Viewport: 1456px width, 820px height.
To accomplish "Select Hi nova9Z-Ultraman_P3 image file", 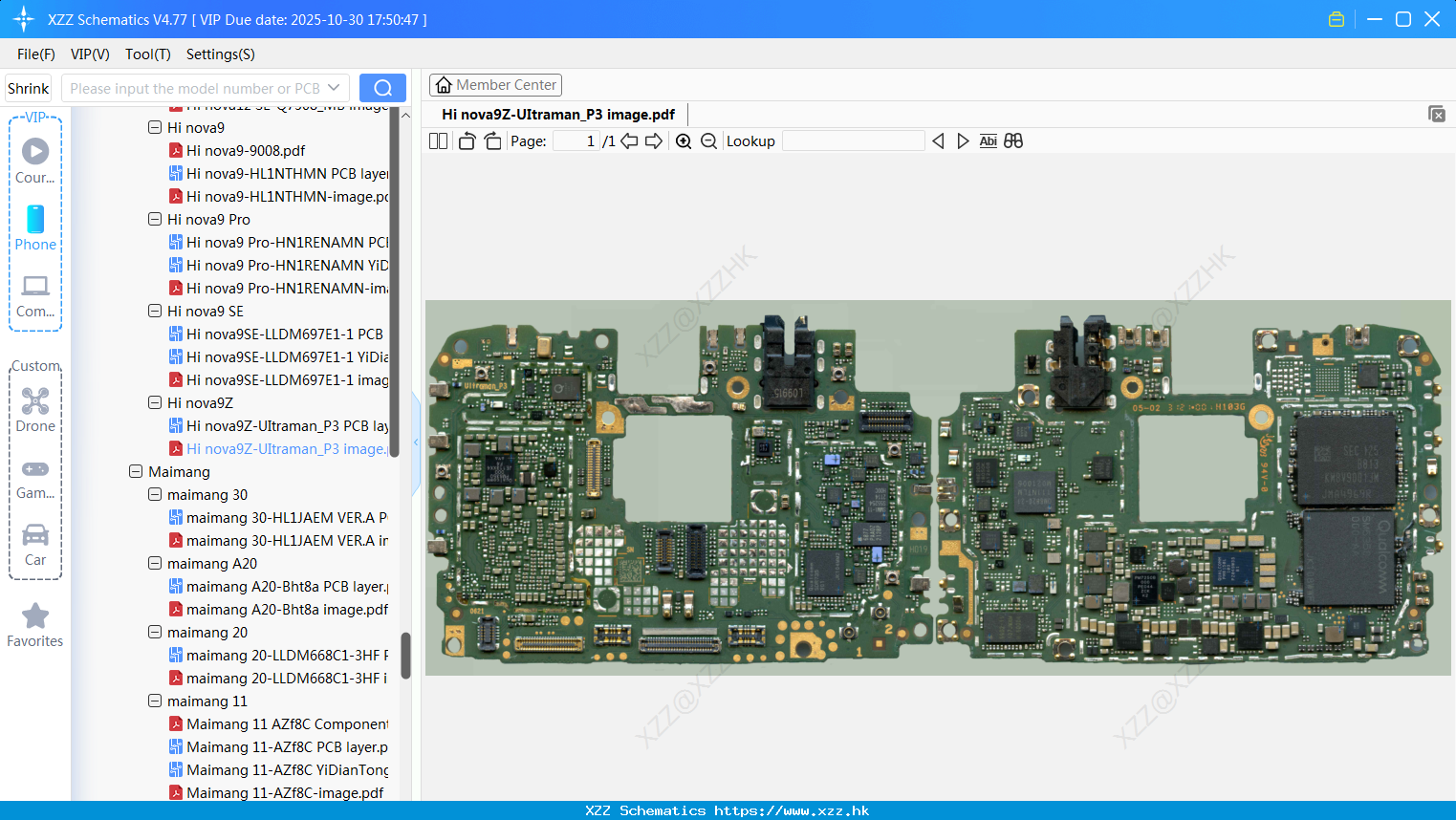I will pyautogui.click(x=278, y=448).
